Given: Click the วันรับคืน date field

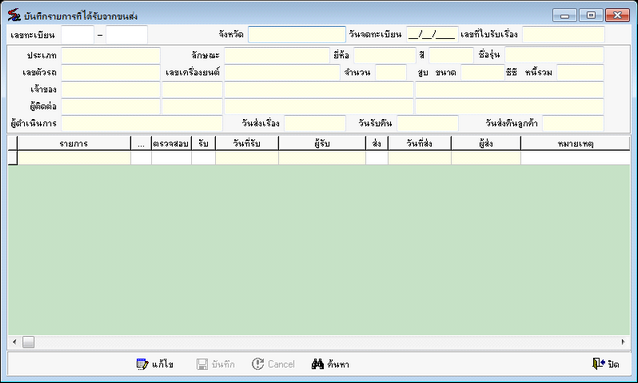Looking at the screenshot, I should coord(428,123).
